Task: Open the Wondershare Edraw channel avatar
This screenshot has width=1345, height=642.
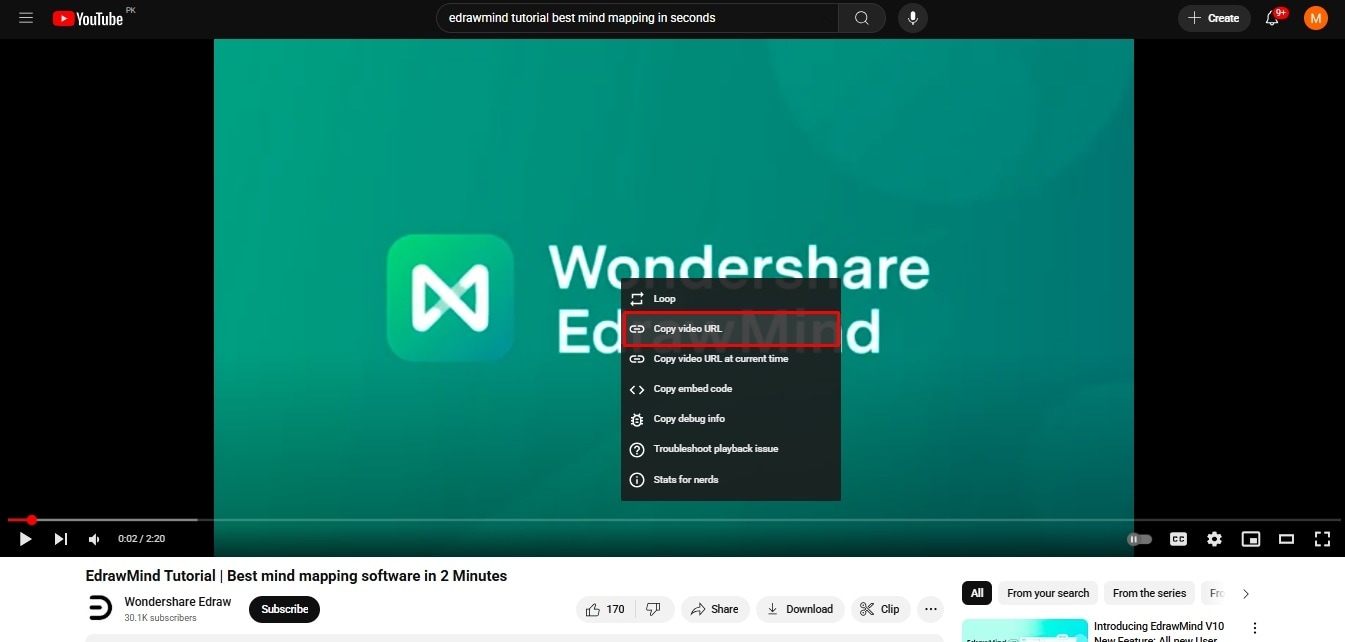Action: click(x=100, y=608)
